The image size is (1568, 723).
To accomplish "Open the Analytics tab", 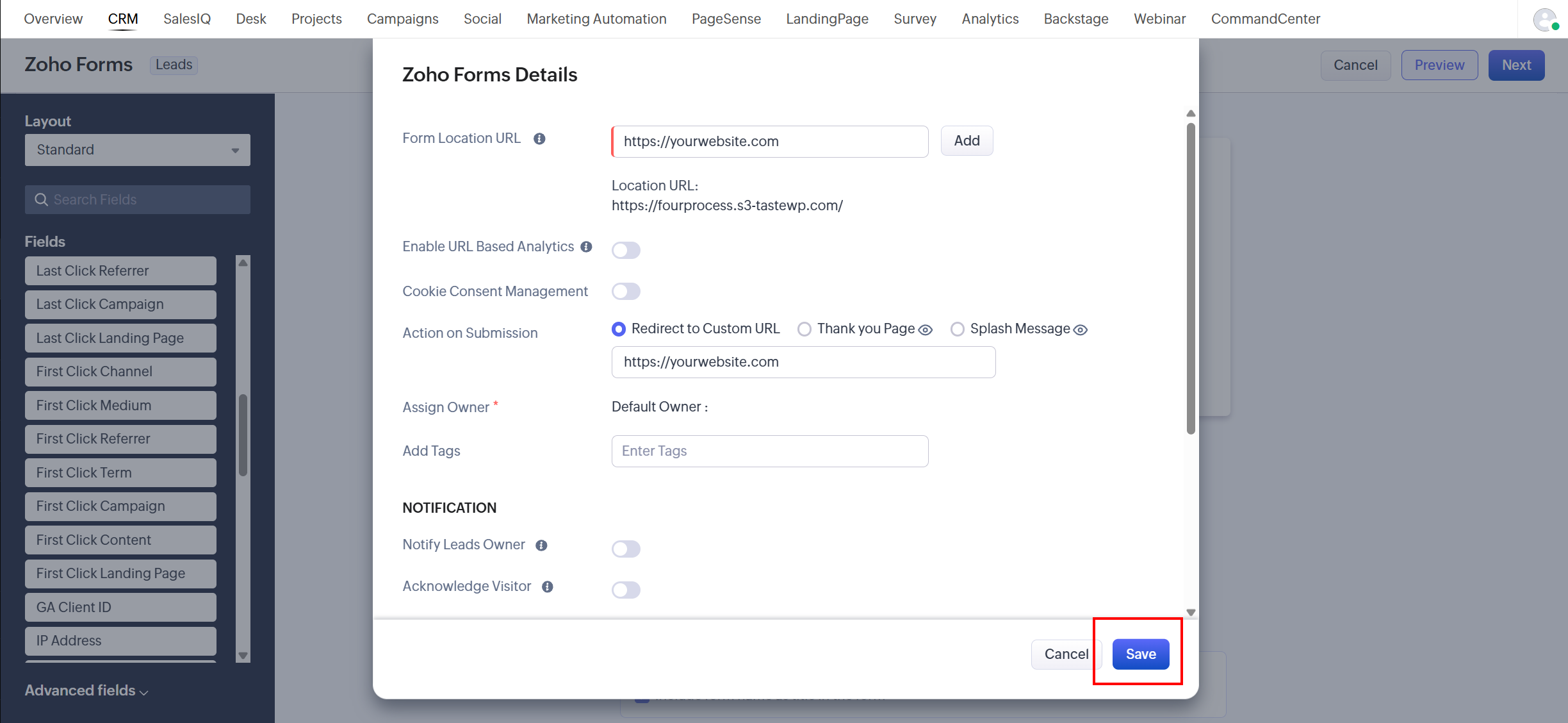I will point(990,19).
